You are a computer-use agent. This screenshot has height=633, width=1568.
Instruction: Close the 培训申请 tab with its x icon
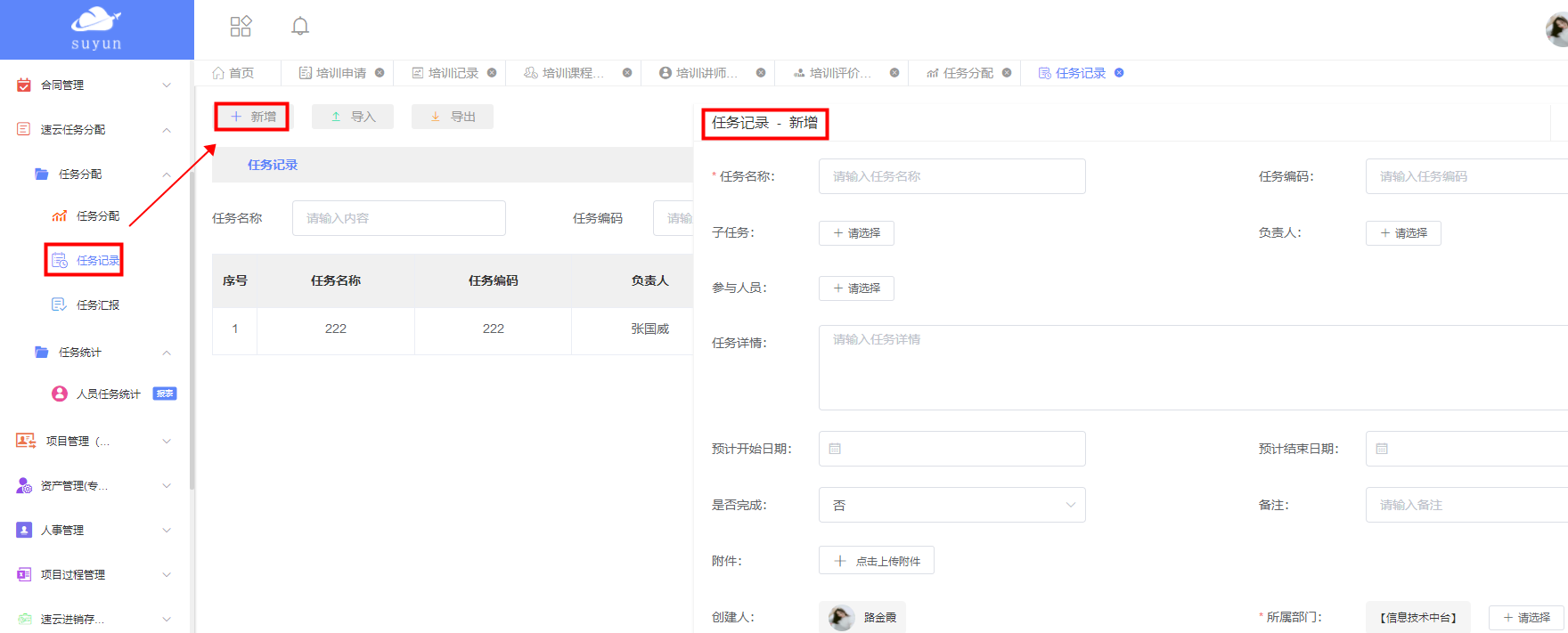click(x=380, y=73)
